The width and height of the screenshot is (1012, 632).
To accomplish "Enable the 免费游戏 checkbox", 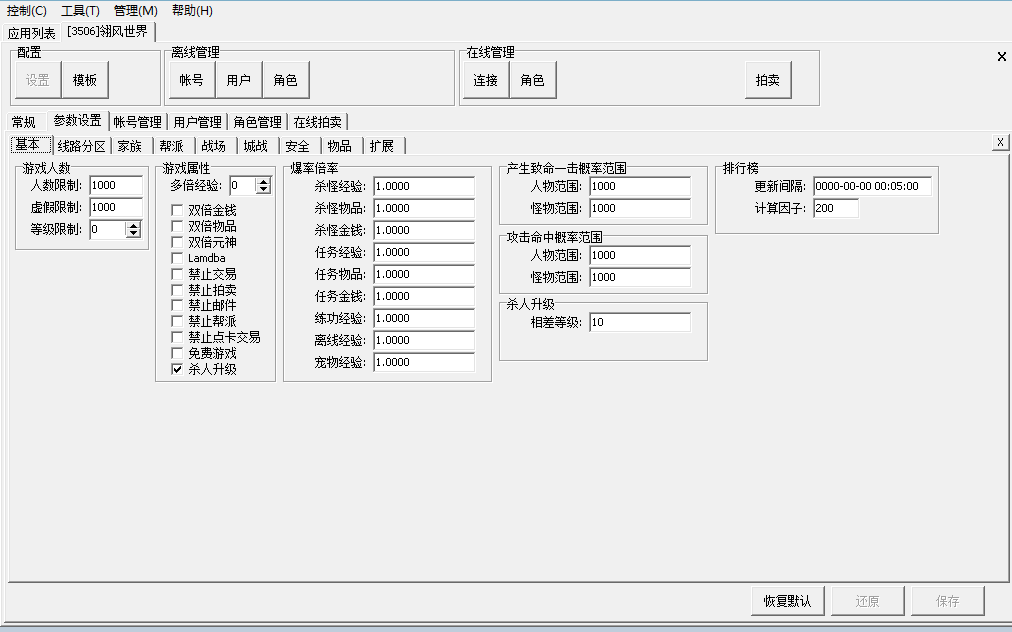I will pyautogui.click(x=177, y=353).
